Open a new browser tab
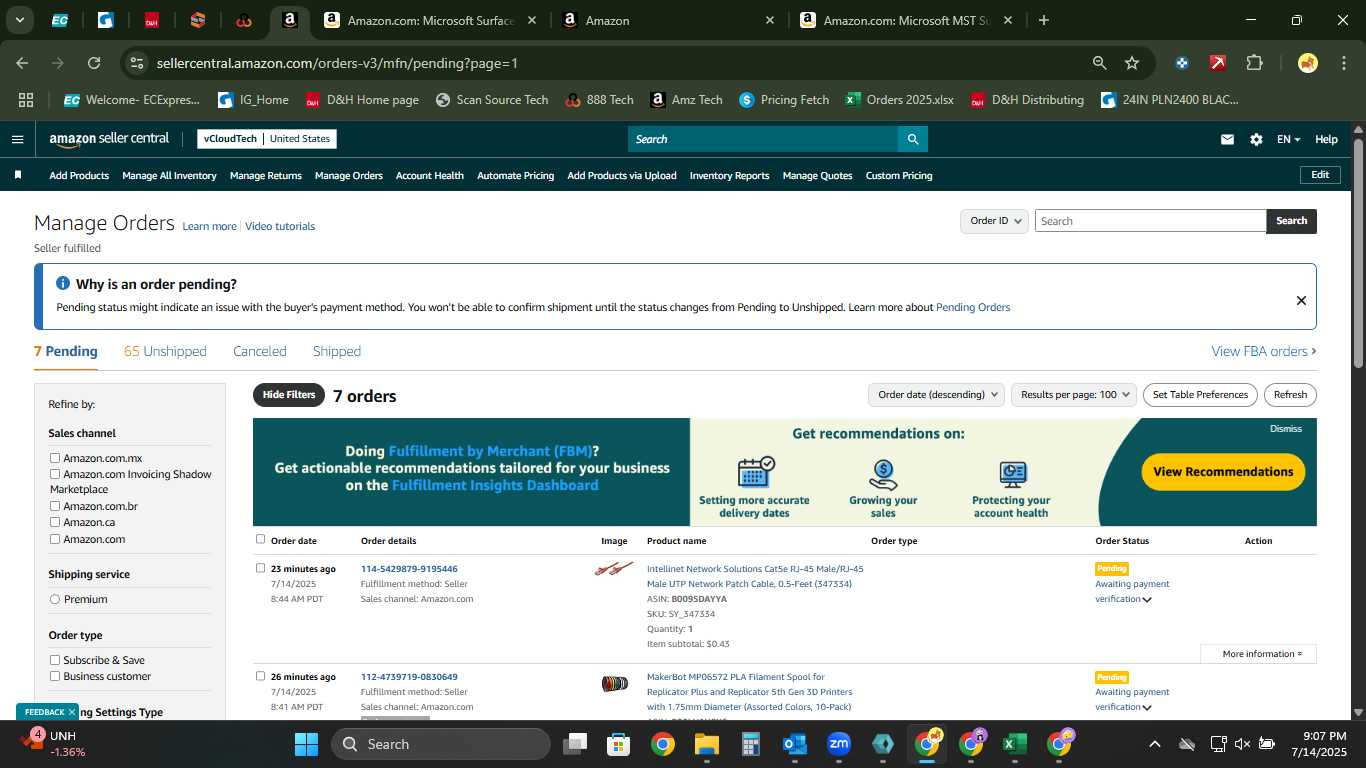The height and width of the screenshot is (768, 1366). (1044, 20)
